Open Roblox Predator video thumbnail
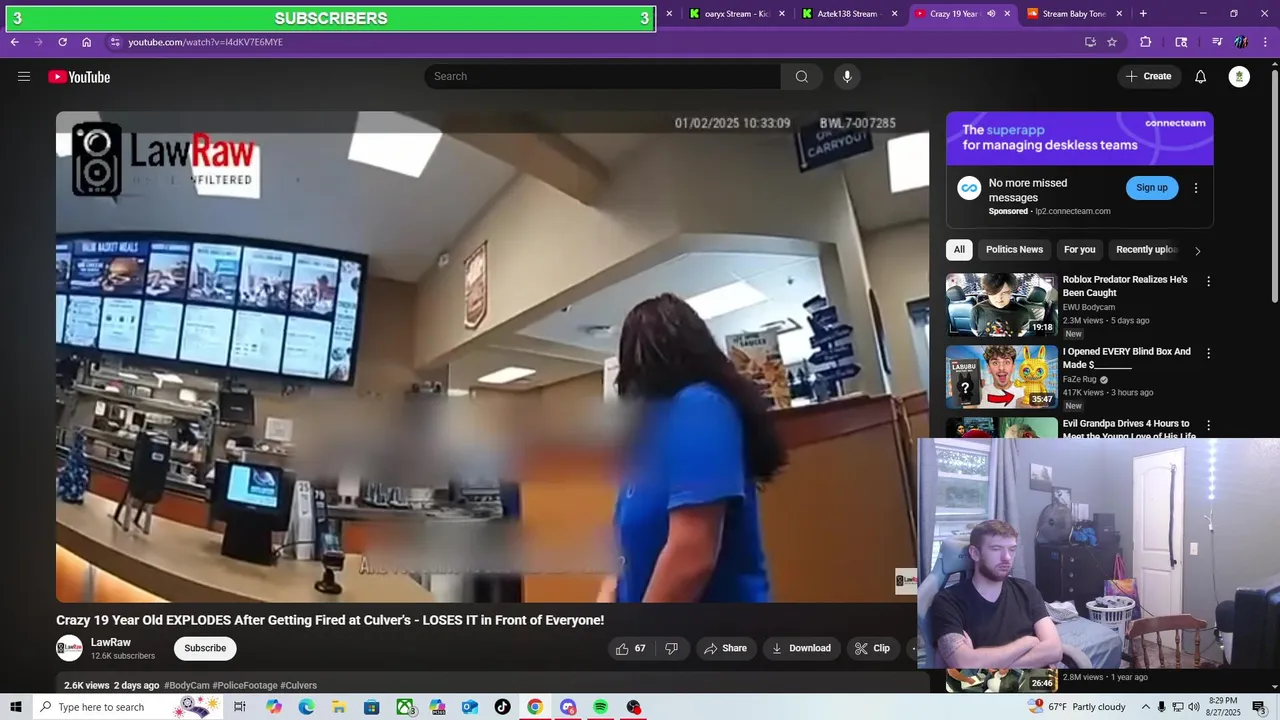This screenshot has width=1280, height=720. (1001, 305)
